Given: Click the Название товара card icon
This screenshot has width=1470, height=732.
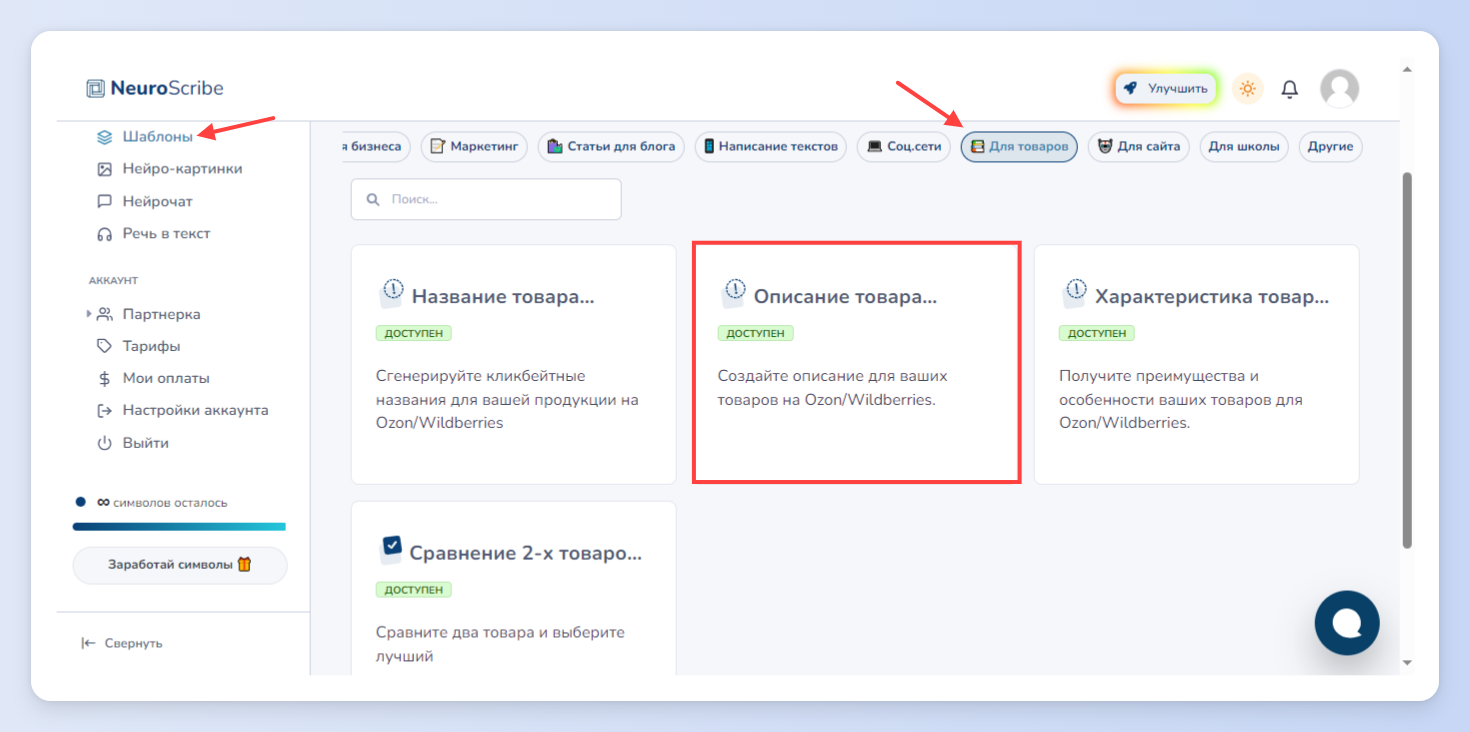Looking at the screenshot, I should coord(390,293).
